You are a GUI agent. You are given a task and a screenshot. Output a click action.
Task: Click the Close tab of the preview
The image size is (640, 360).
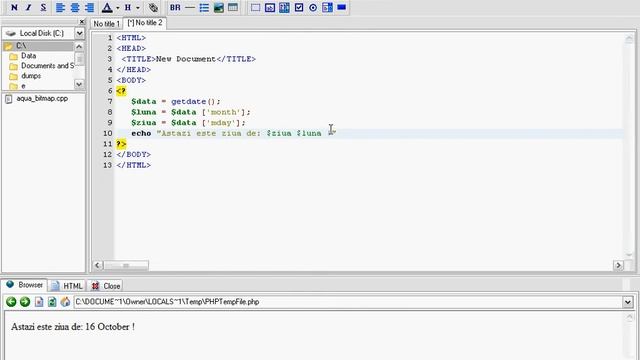105,286
